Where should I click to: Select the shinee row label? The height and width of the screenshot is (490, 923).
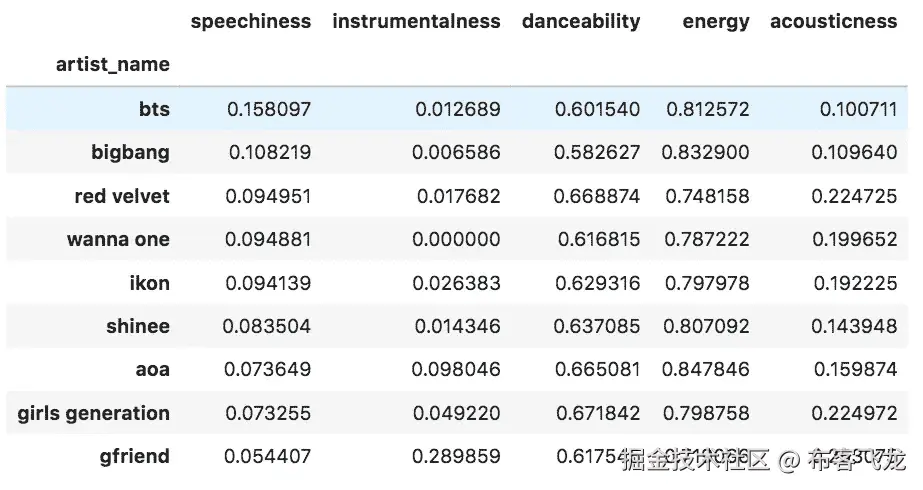click(138, 326)
